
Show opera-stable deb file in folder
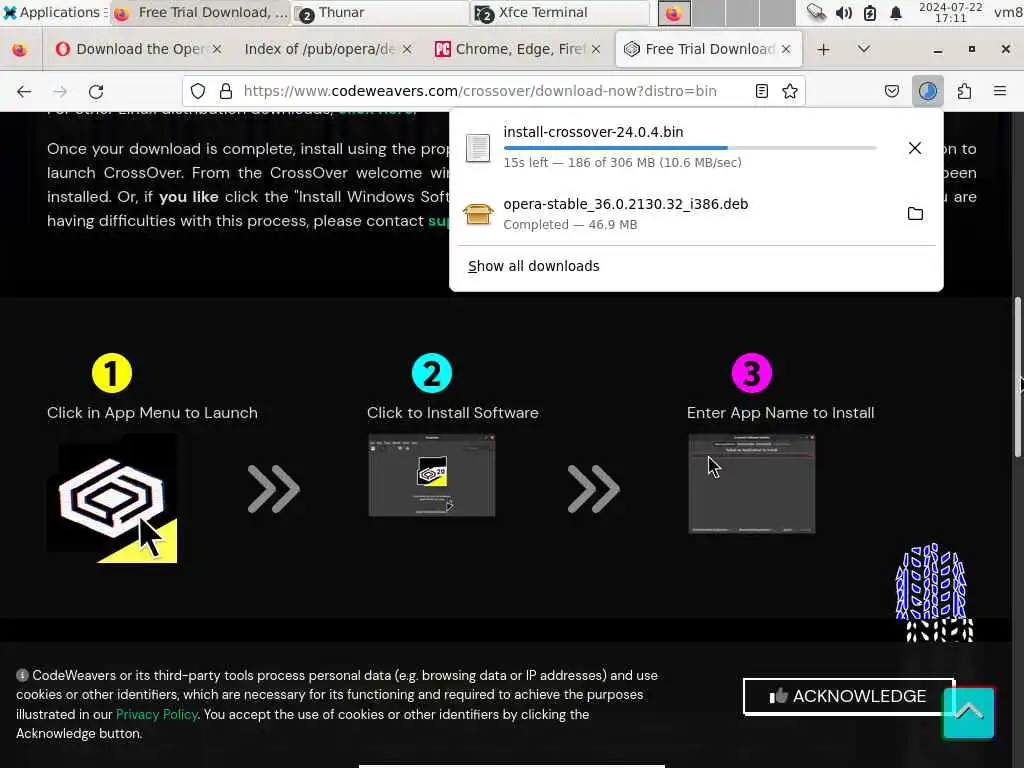(915, 214)
